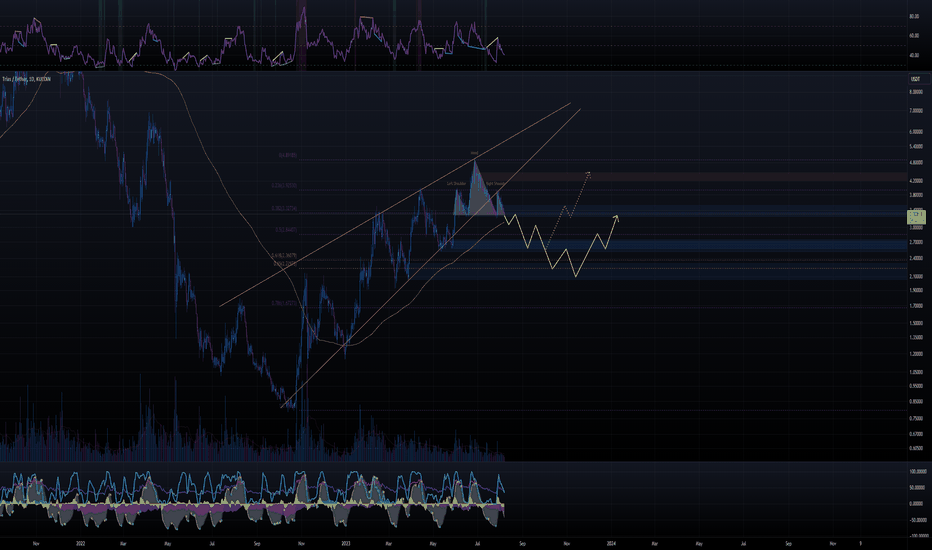Select the solid yellow projection arrow head

616,218
